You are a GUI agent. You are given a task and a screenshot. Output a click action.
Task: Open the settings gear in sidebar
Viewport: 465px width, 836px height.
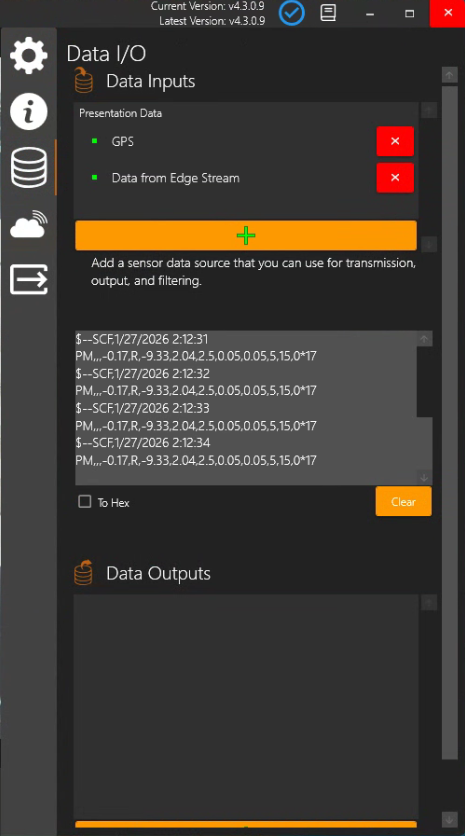tap(29, 55)
